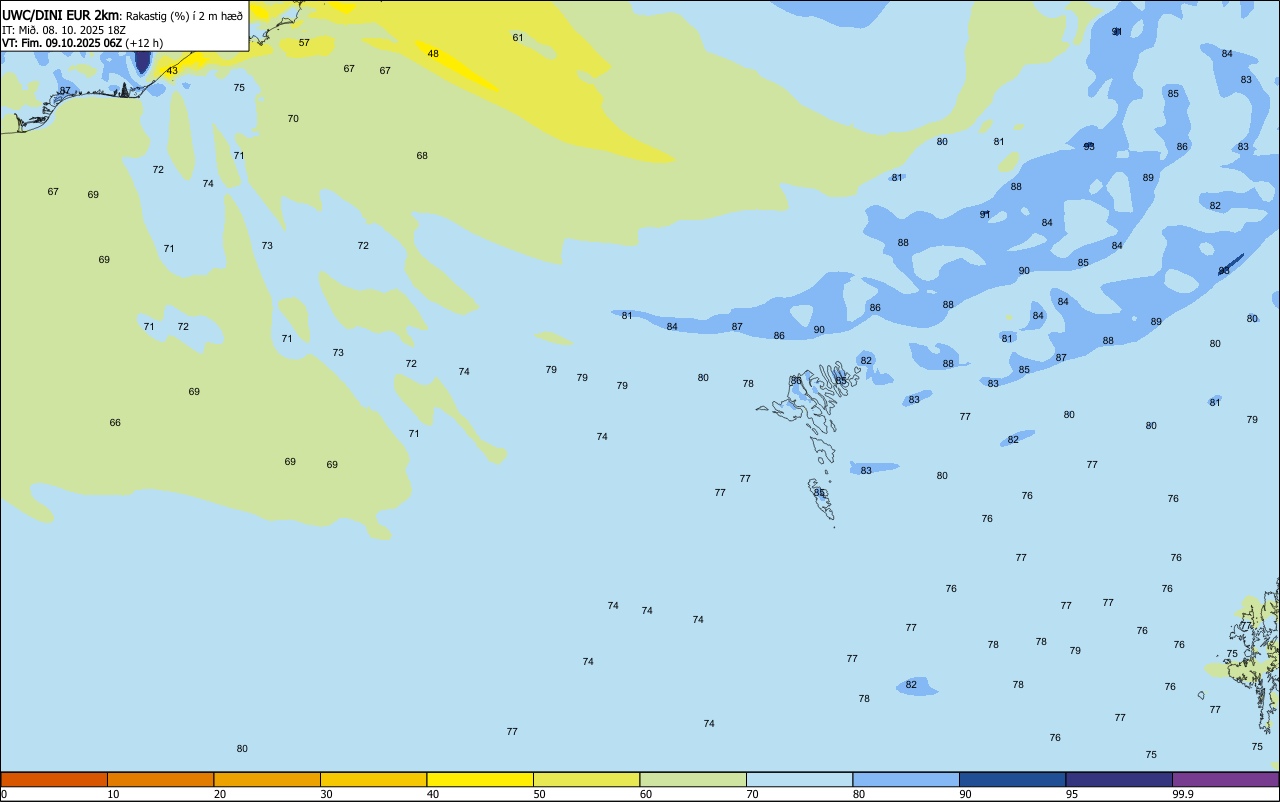Select the 50–60 yellow-green legend swatch
The width and height of the screenshot is (1280, 802).
point(586,779)
